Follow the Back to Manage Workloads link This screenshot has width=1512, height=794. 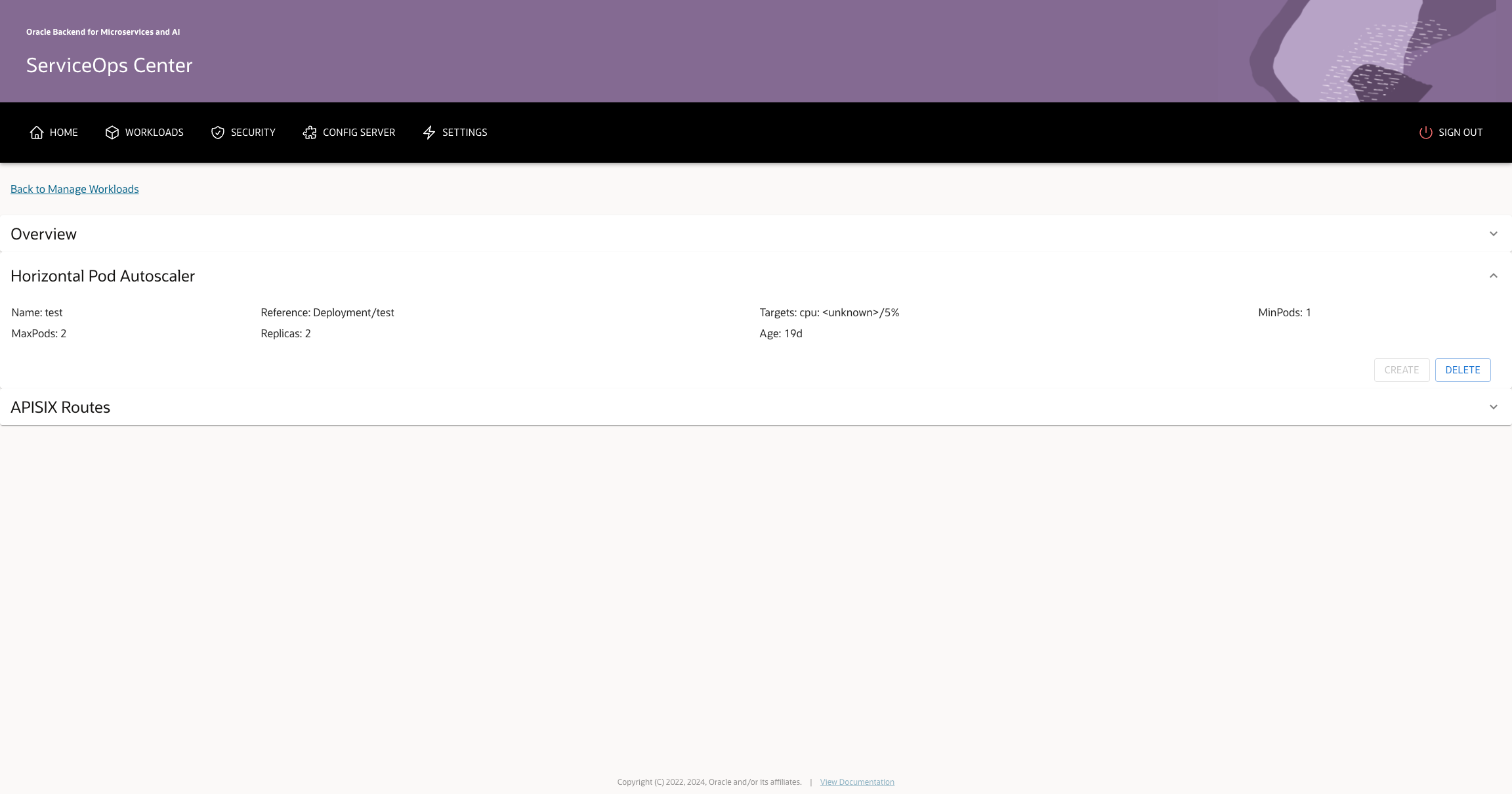coord(75,189)
